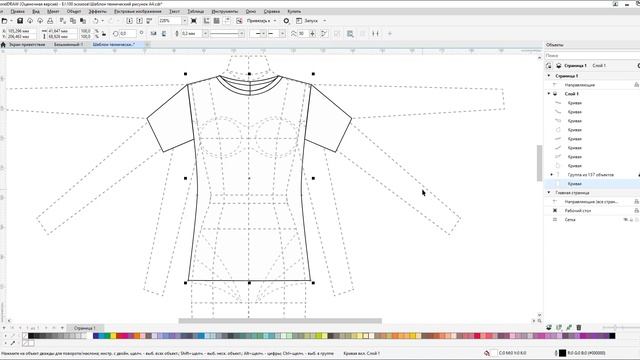Click the Export icon in toolbar

click(139, 20)
